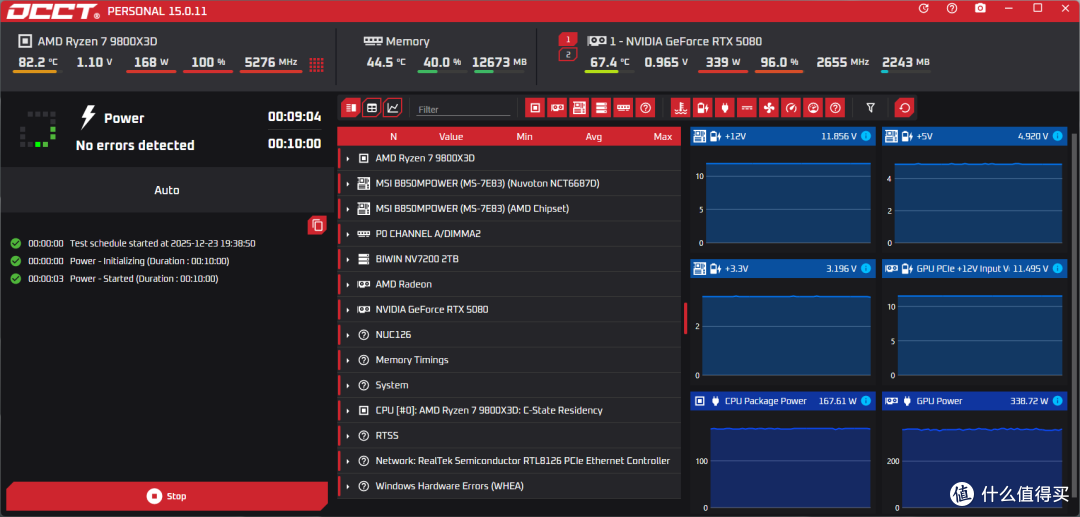The height and width of the screenshot is (517, 1080).
Task: Open the help icon in title bar
Action: 952,8
